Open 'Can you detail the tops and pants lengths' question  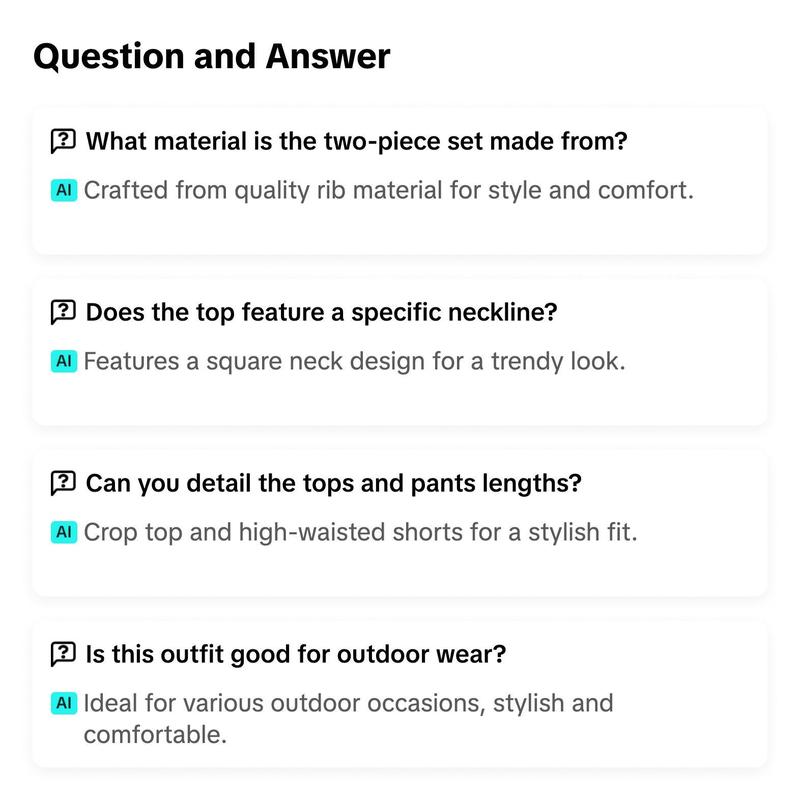(333, 483)
